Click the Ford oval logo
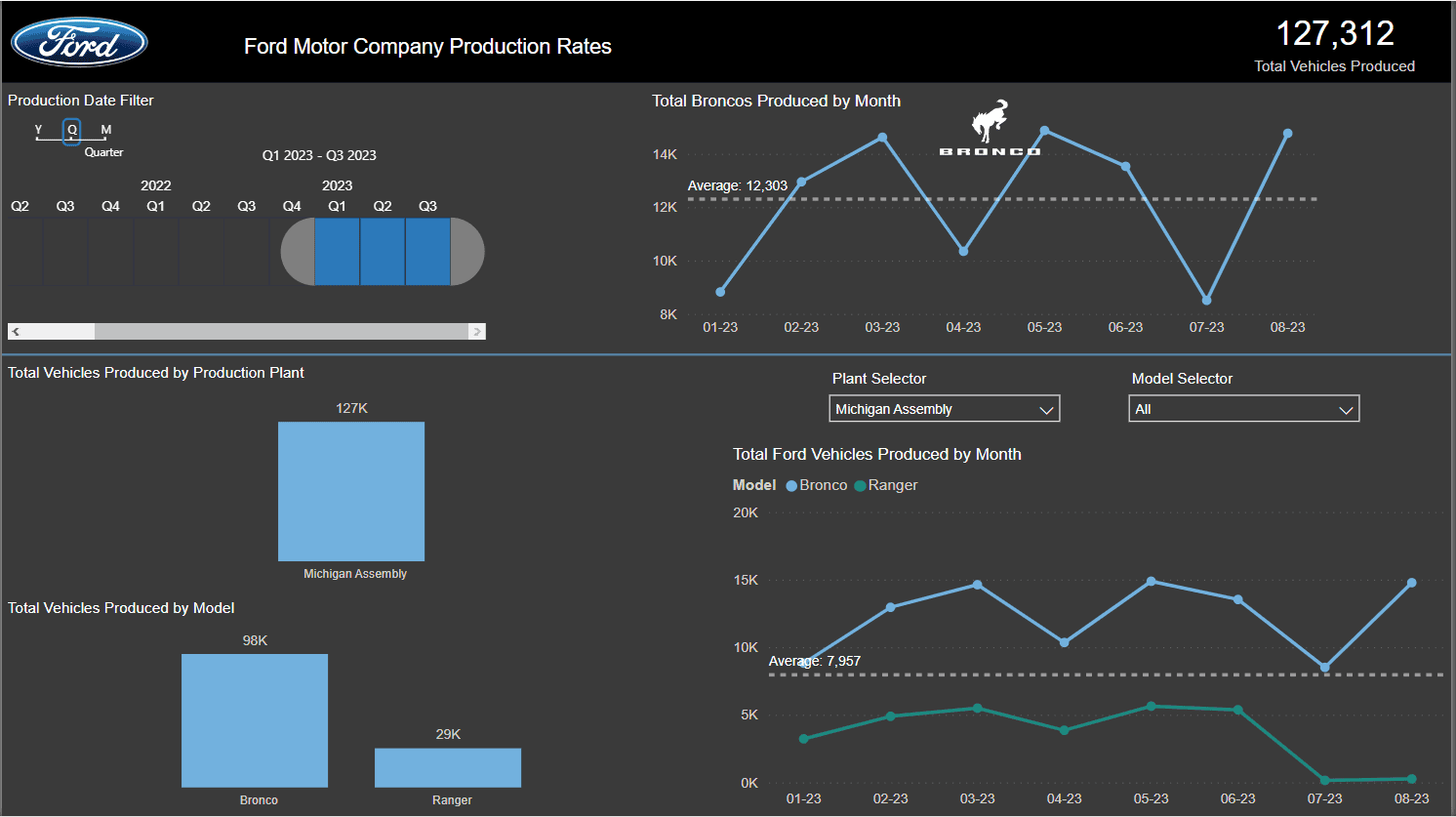The height and width of the screenshot is (817, 1456). 79,42
